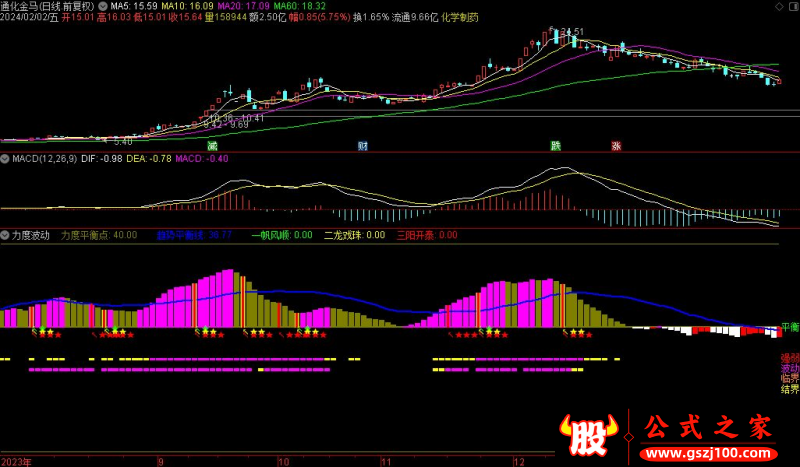The height and width of the screenshot is (467, 800).
Task: Click the blue 财 event marker
Action: pos(362,146)
